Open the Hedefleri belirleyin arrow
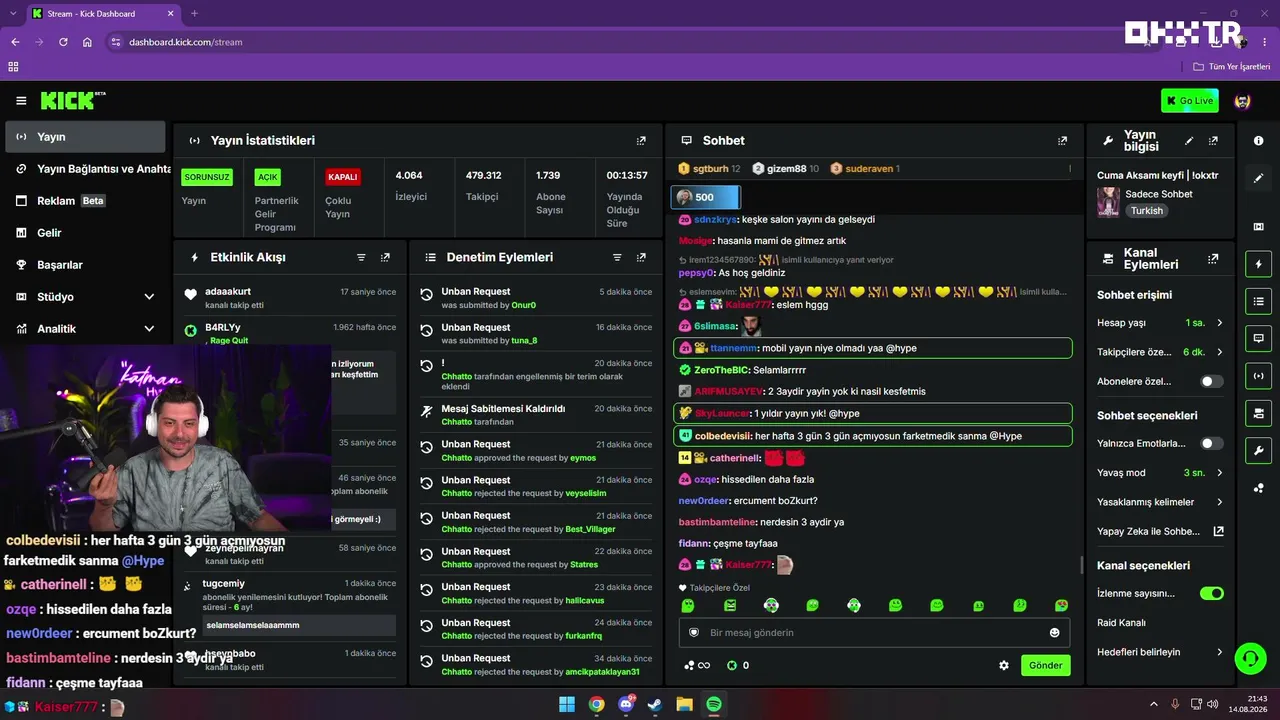 tap(1220, 652)
